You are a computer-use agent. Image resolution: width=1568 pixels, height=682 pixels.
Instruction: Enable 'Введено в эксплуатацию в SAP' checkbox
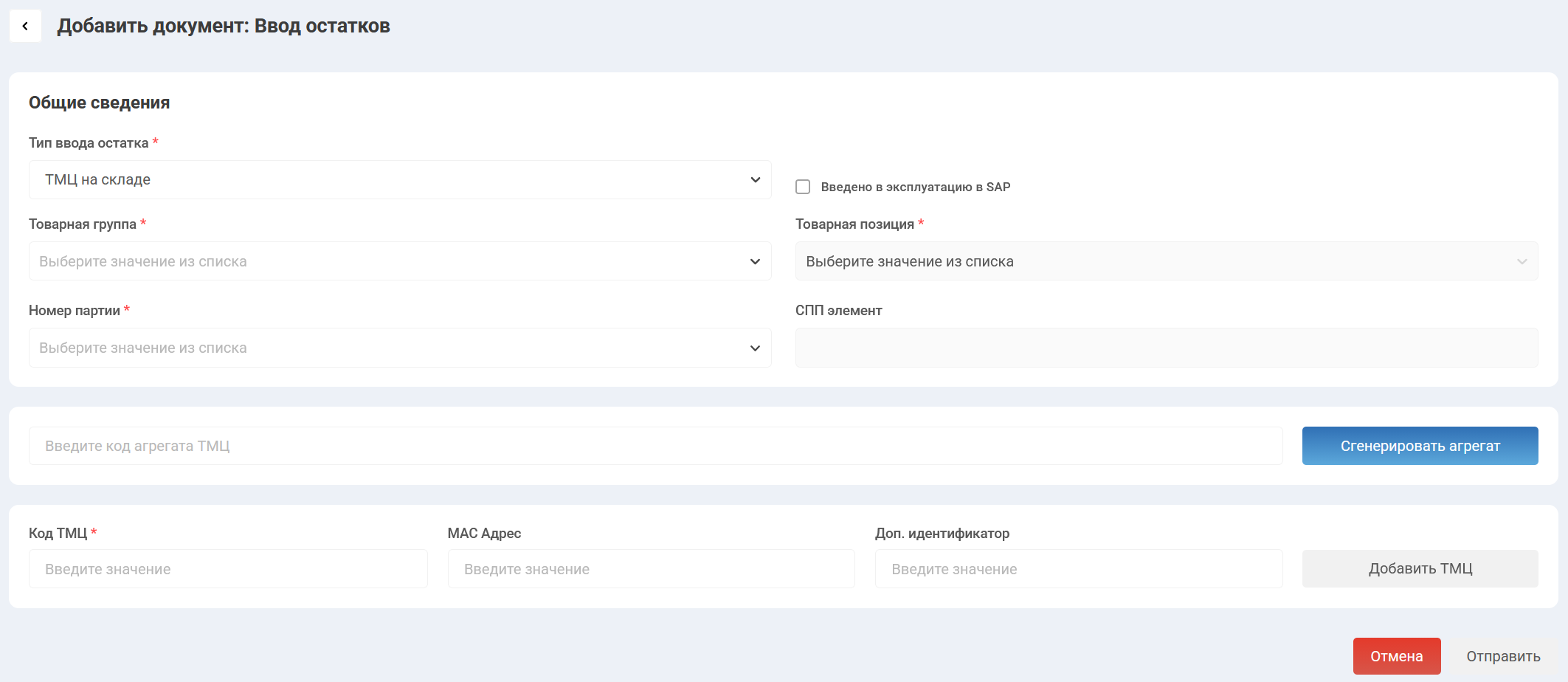(x=803, y=187)
